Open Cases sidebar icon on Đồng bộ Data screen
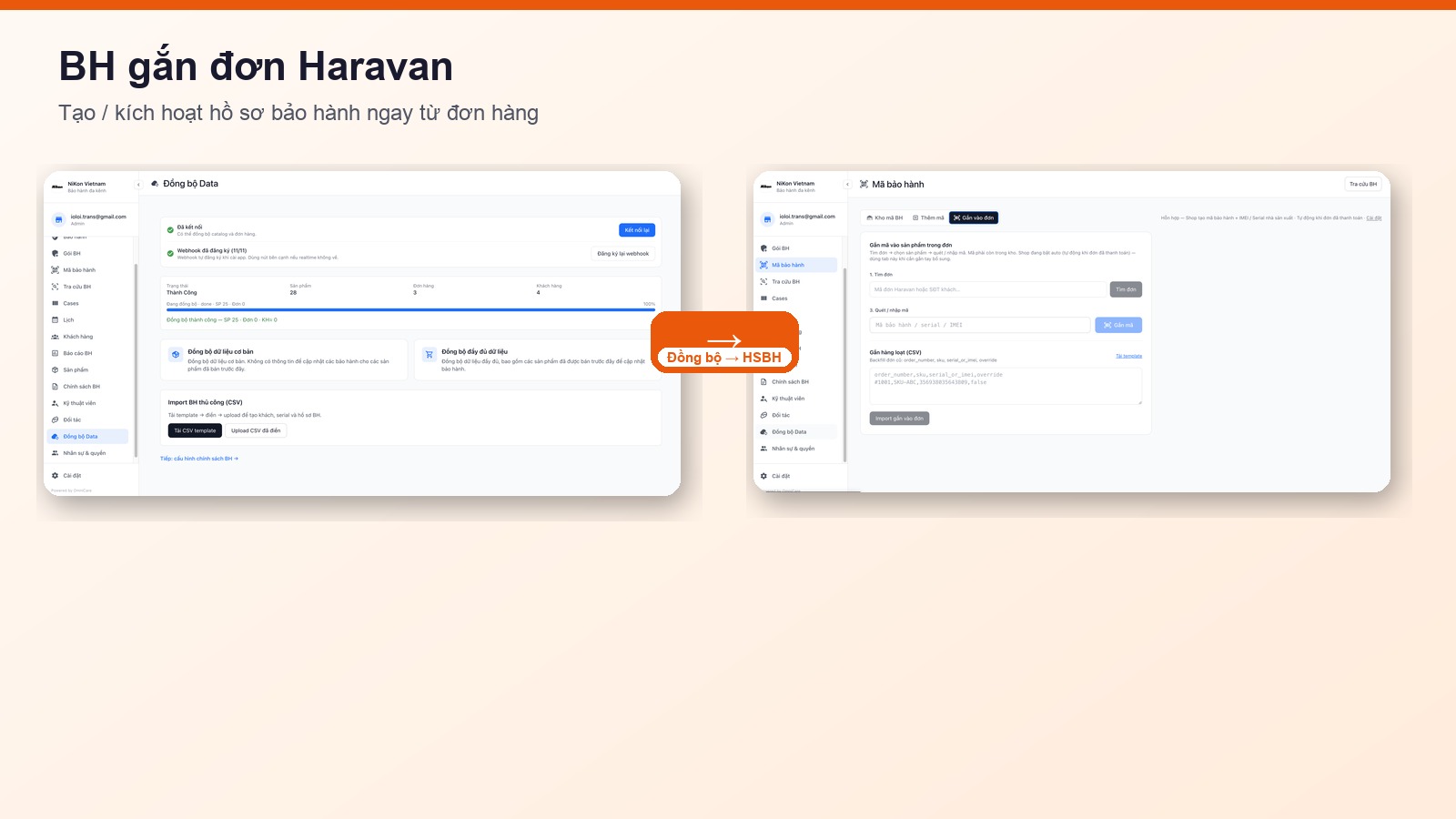Screen dimensions: 1456x819 (x=55, y=304)
